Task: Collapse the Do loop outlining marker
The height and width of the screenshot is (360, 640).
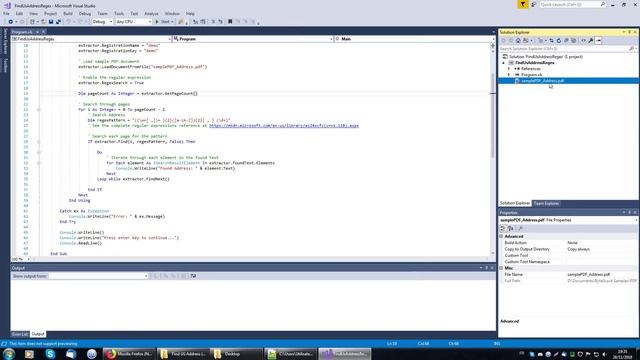Action: click(39, 152)
